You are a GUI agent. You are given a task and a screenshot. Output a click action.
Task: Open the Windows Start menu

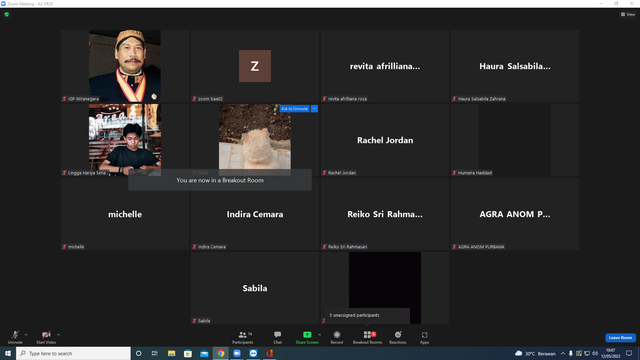click(x=8, y=353)
